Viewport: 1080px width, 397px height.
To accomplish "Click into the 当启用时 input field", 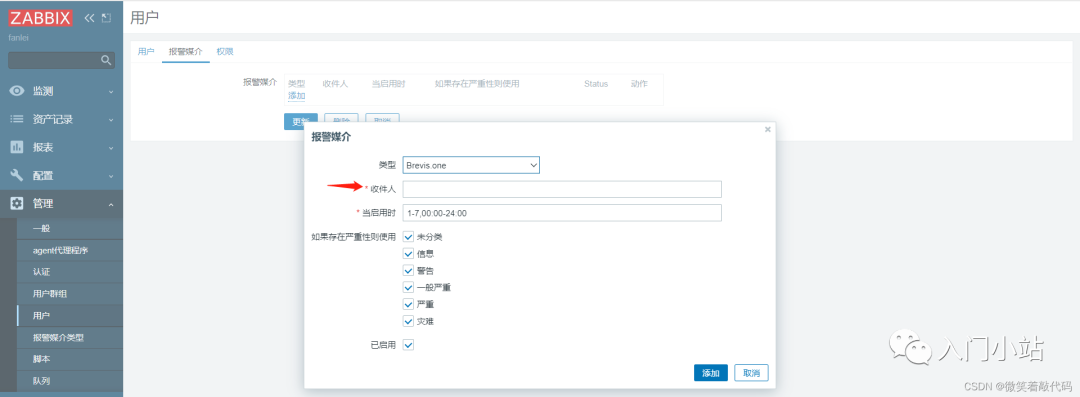I will click(x=562, y=213).
